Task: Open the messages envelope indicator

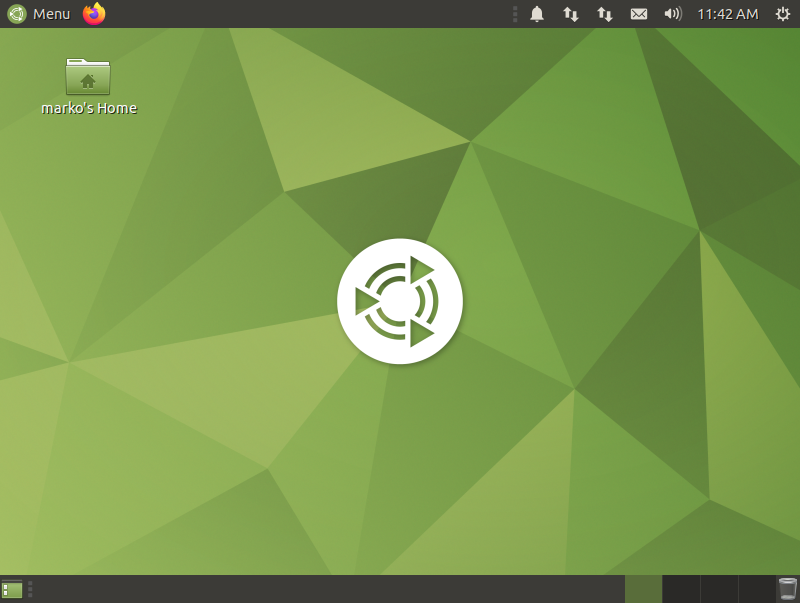Action: (x=639, y=14)
